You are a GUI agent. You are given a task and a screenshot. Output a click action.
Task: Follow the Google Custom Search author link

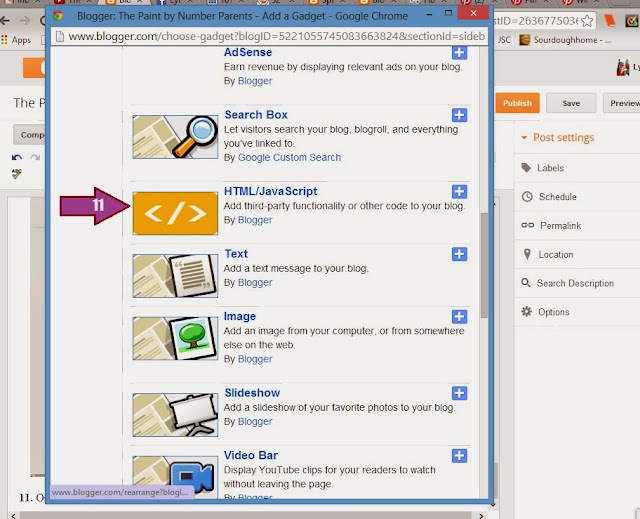point(289,157)
